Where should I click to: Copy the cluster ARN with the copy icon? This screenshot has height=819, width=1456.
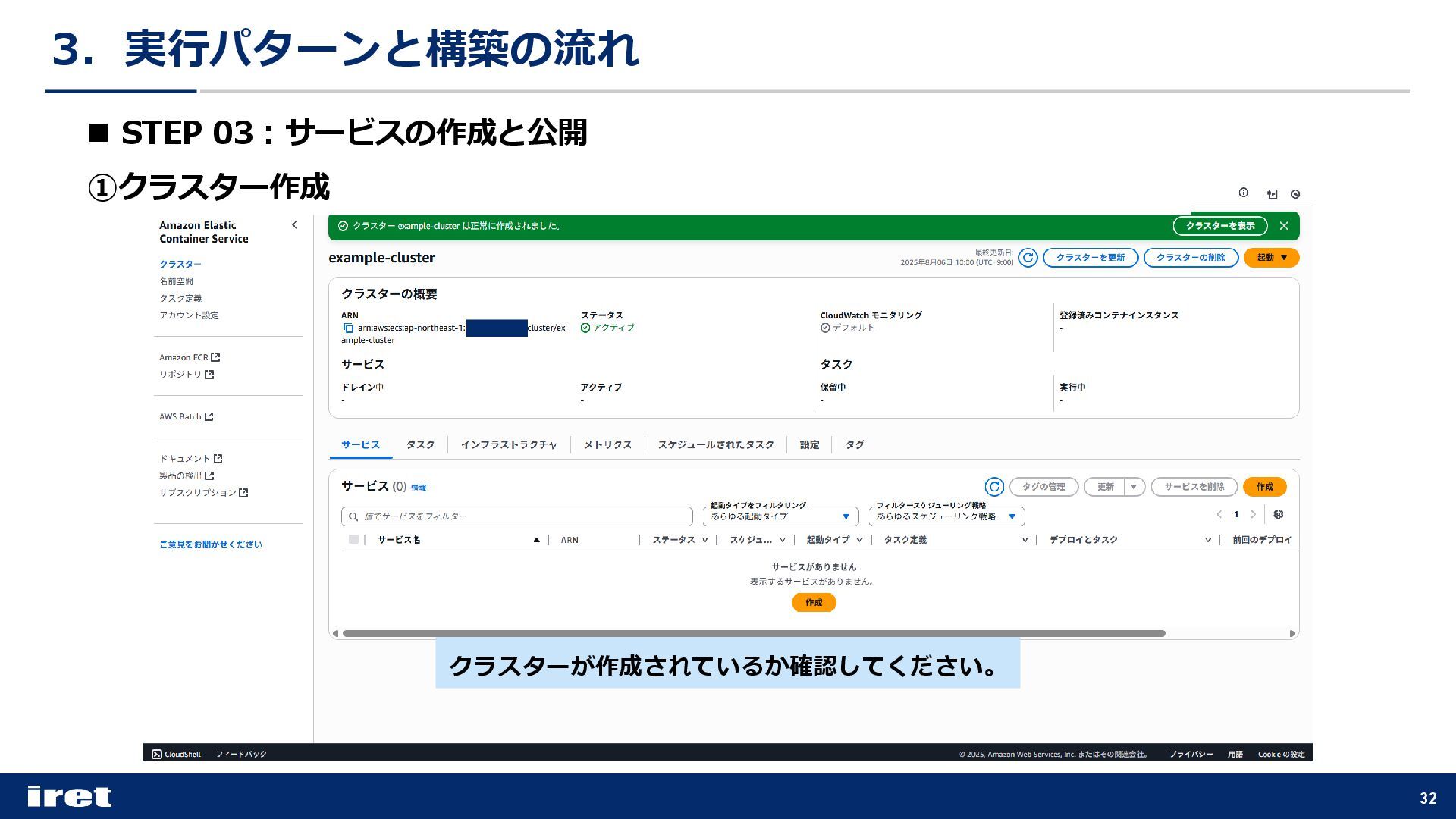click(x=348, y=328)
